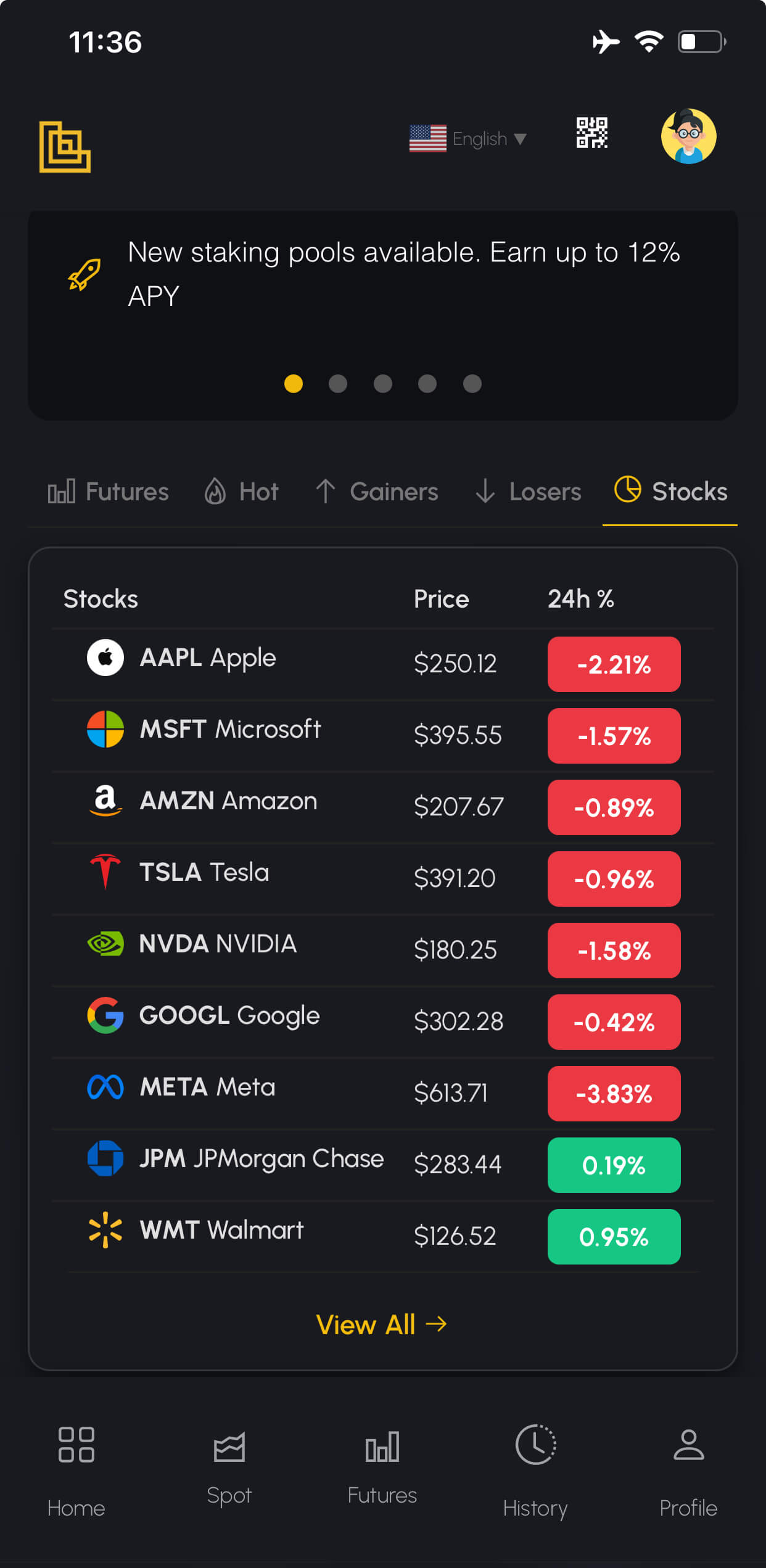766x1568 pixels.
Task: Tap the rocket announcement icon
Action: click(x=84, y=274)
